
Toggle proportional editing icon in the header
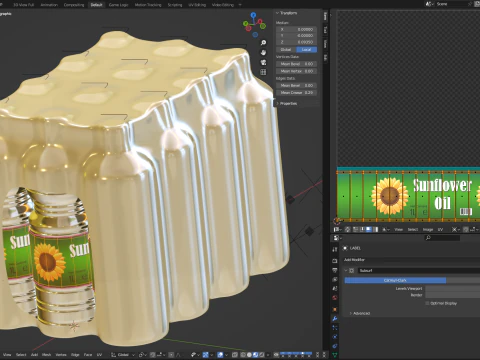tap(171, 355)
